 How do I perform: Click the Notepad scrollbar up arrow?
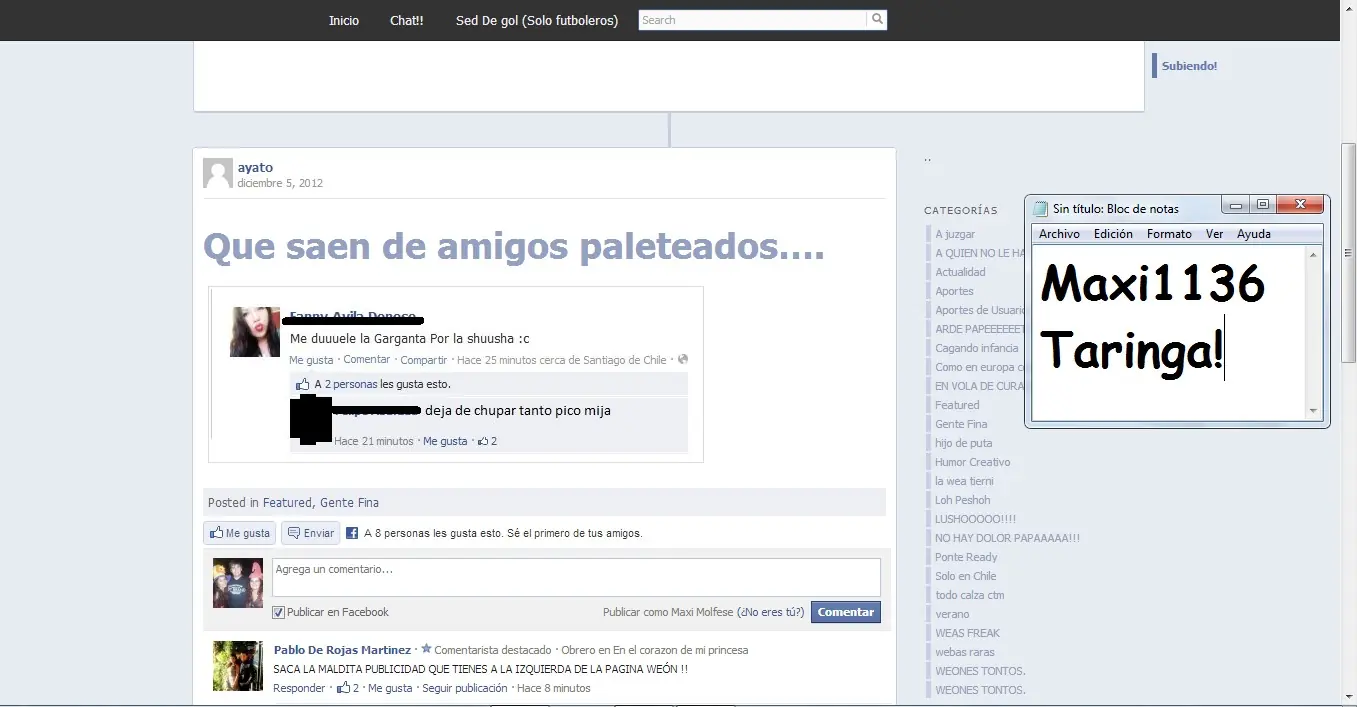1314,253
